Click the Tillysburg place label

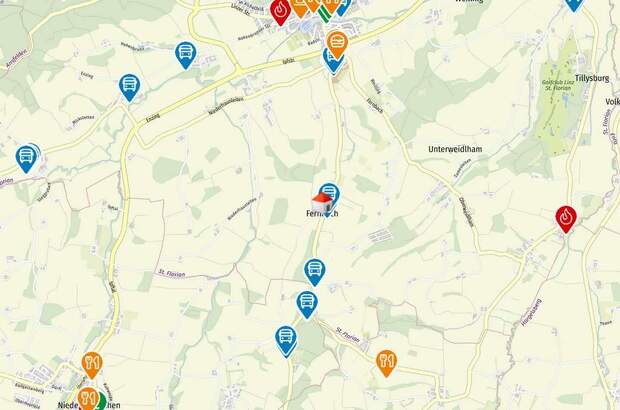tap(592, 78)
